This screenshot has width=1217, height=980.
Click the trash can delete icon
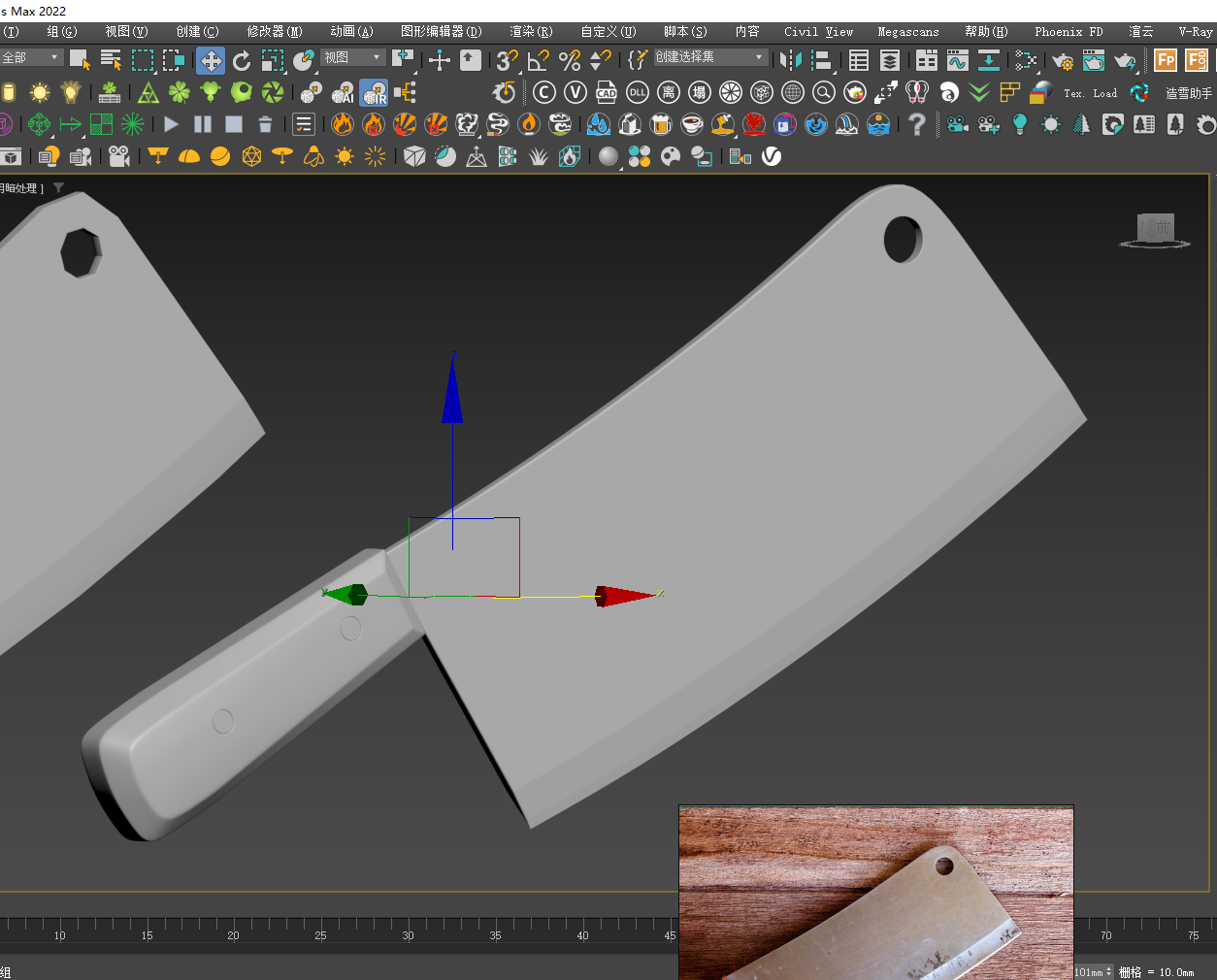click(x=265, y=124)
